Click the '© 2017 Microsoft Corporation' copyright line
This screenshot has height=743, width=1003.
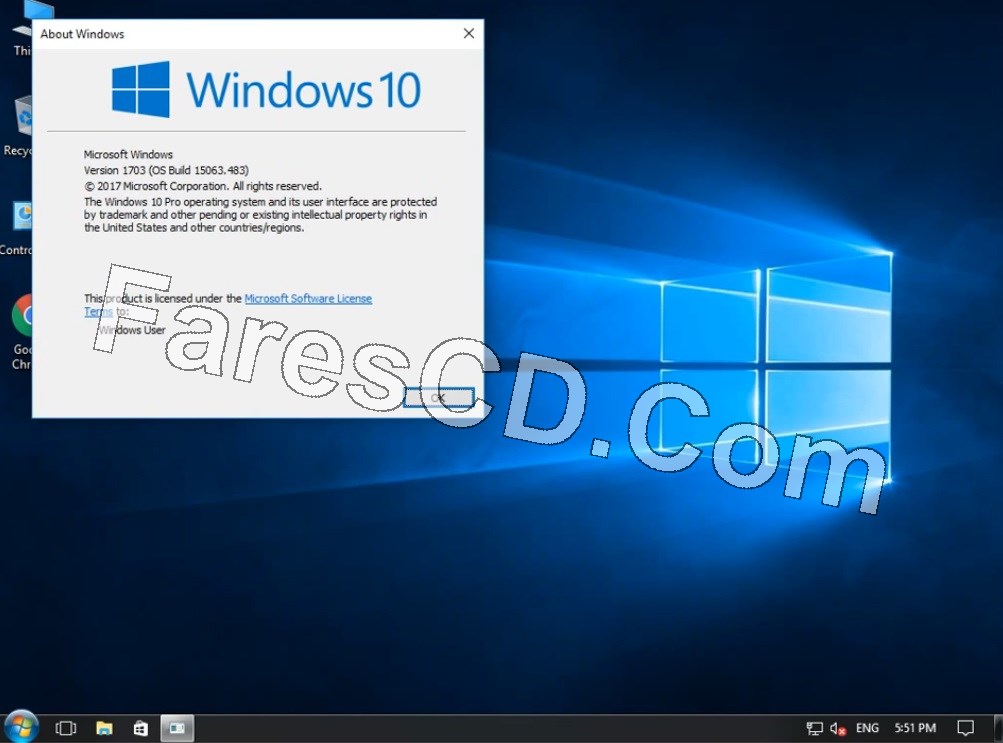(x=203, y=186)
